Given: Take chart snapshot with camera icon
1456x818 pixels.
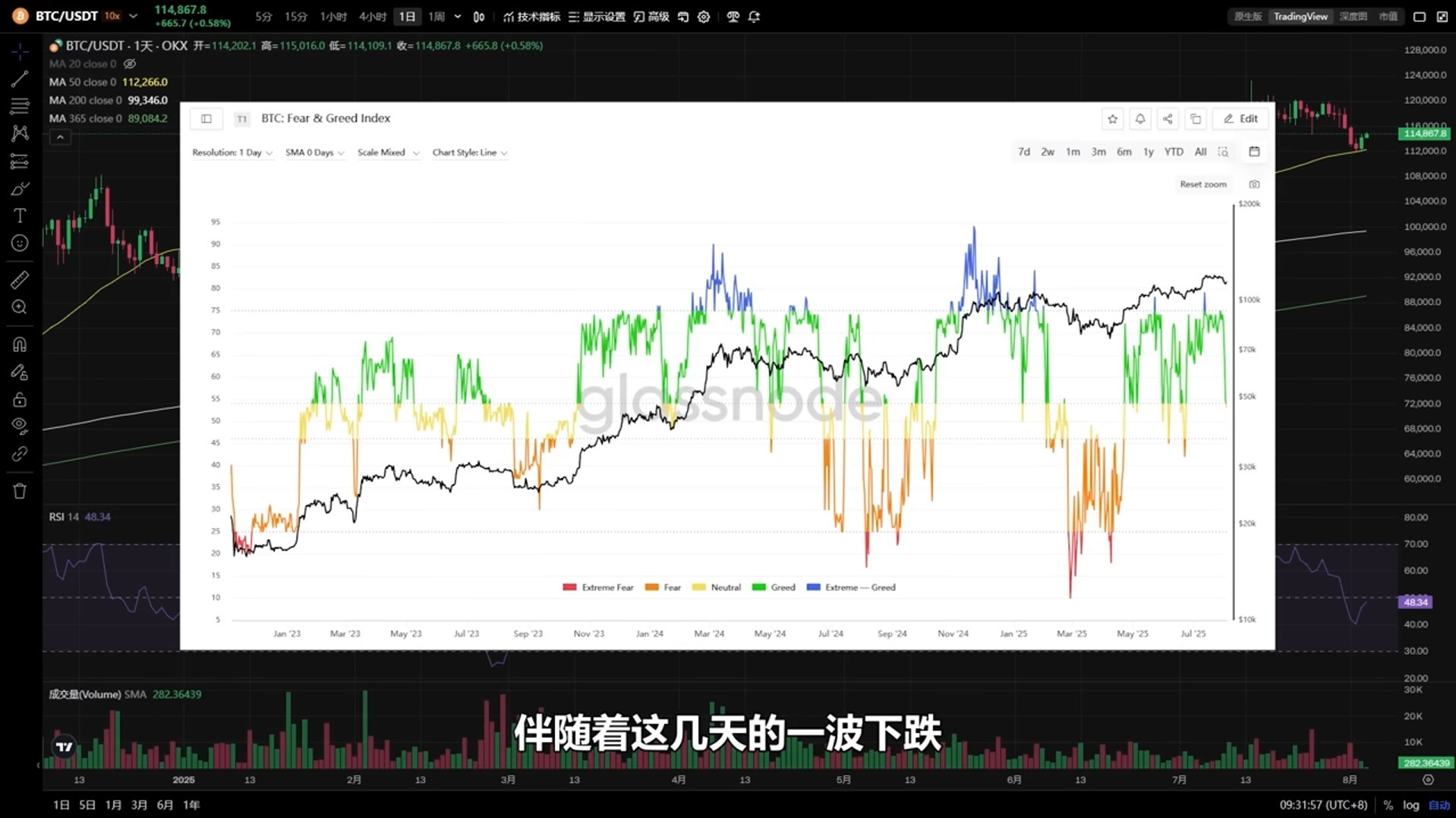Looking at the screenshot, I should pos(1254,184).
